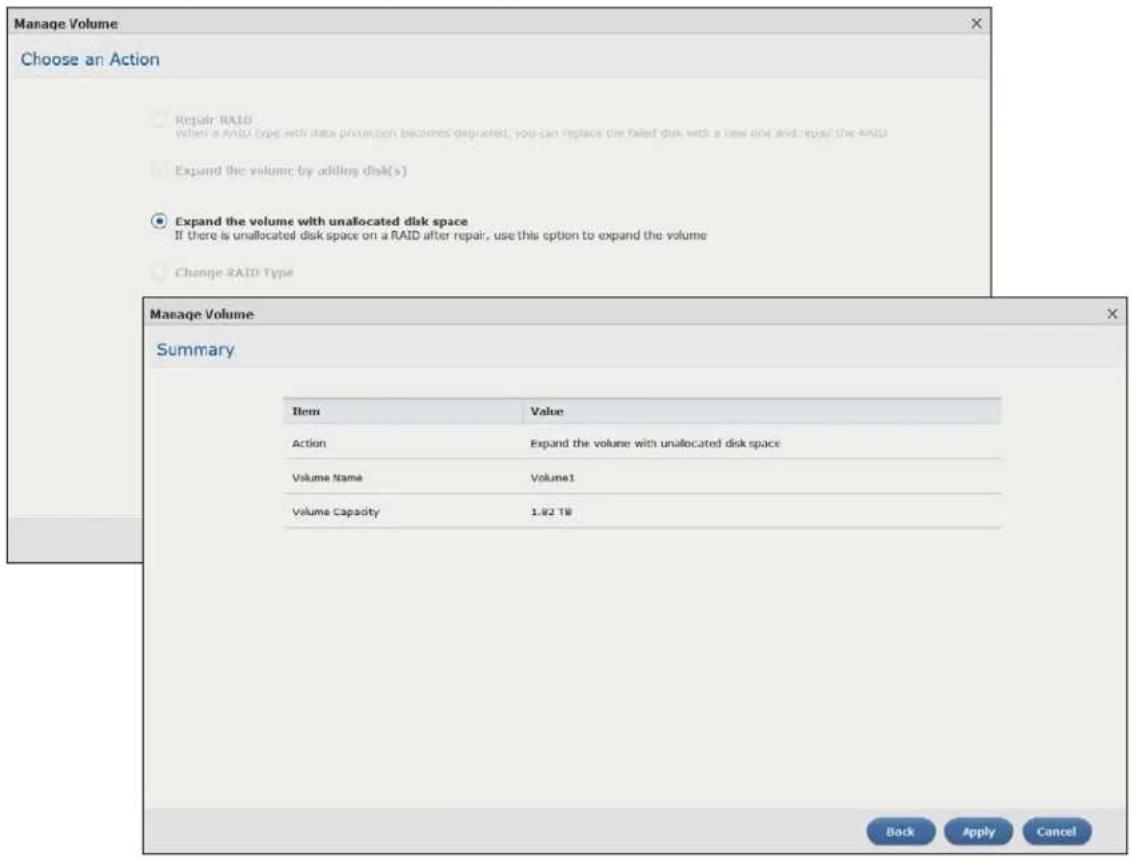Select Expand the volume by adding disks option
1131x859 pixels.
pyautogui.click(x=159, y=170)
